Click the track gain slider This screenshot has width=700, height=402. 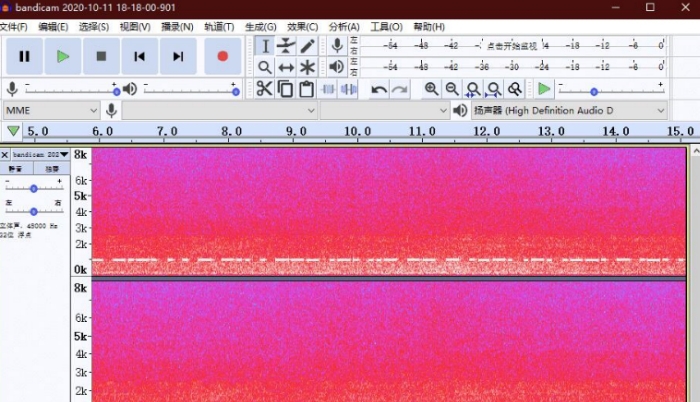click(x=34, y=188)
